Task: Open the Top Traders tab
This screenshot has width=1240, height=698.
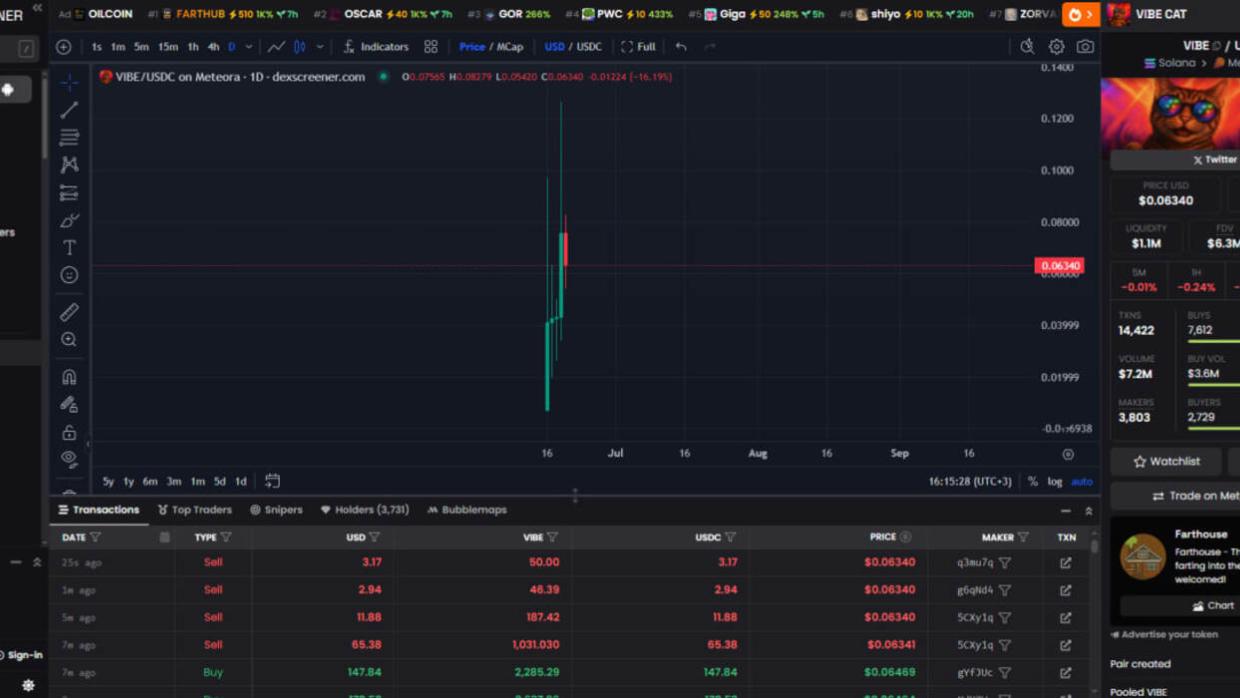Action: pos(193,510)
